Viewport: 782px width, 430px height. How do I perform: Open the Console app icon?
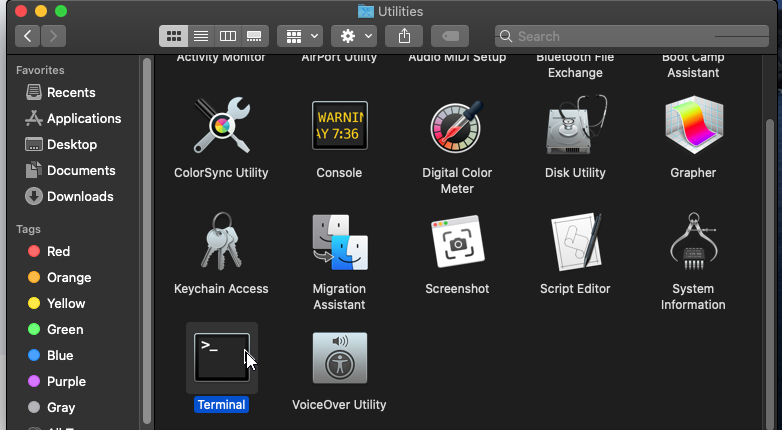(x=339, y=126)
